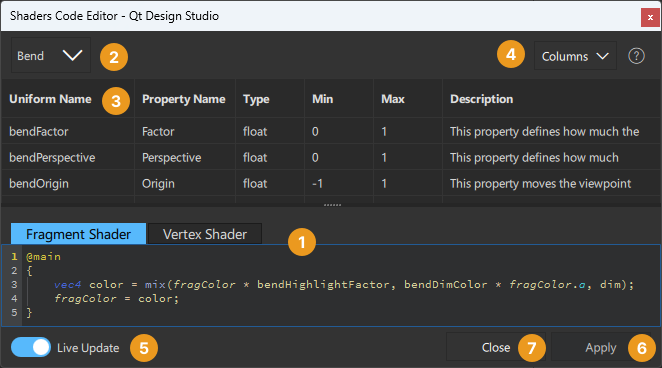Click the min value 0 for bendFactor
The image size is (662, 368).
click(x=339, y=131)
